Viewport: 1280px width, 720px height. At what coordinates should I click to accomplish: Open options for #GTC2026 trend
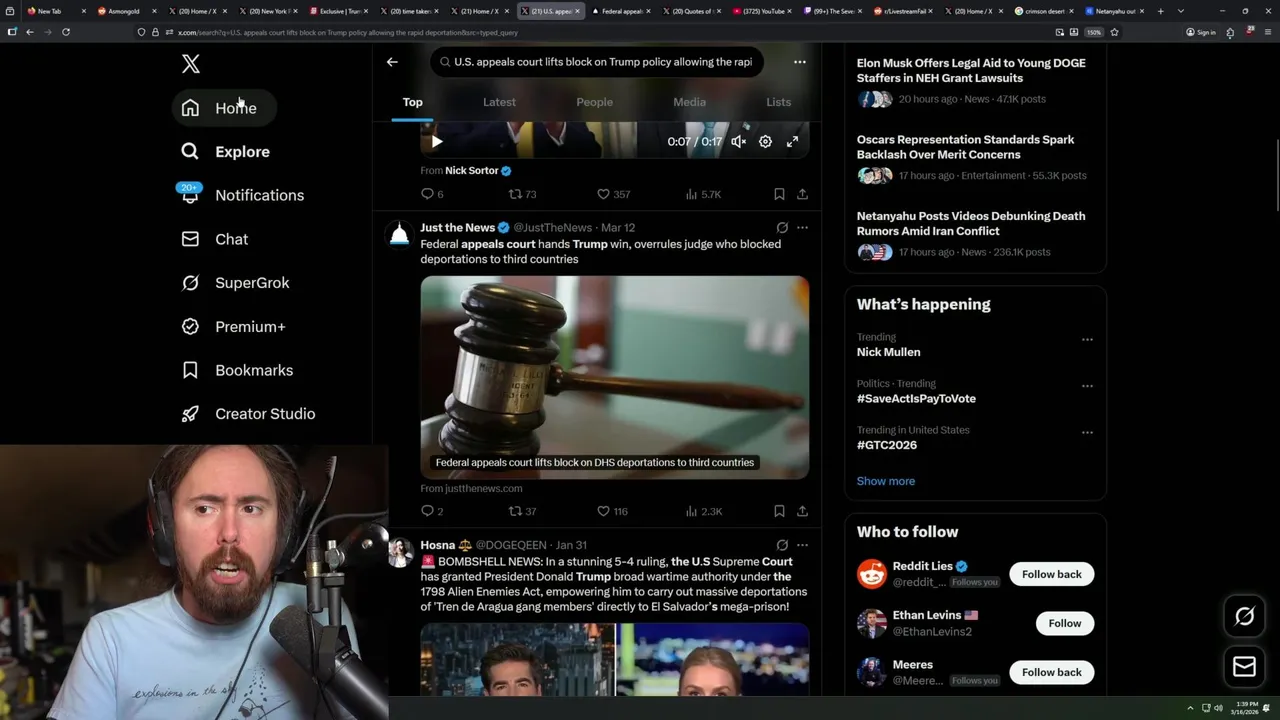click(x=1087, y=432)
